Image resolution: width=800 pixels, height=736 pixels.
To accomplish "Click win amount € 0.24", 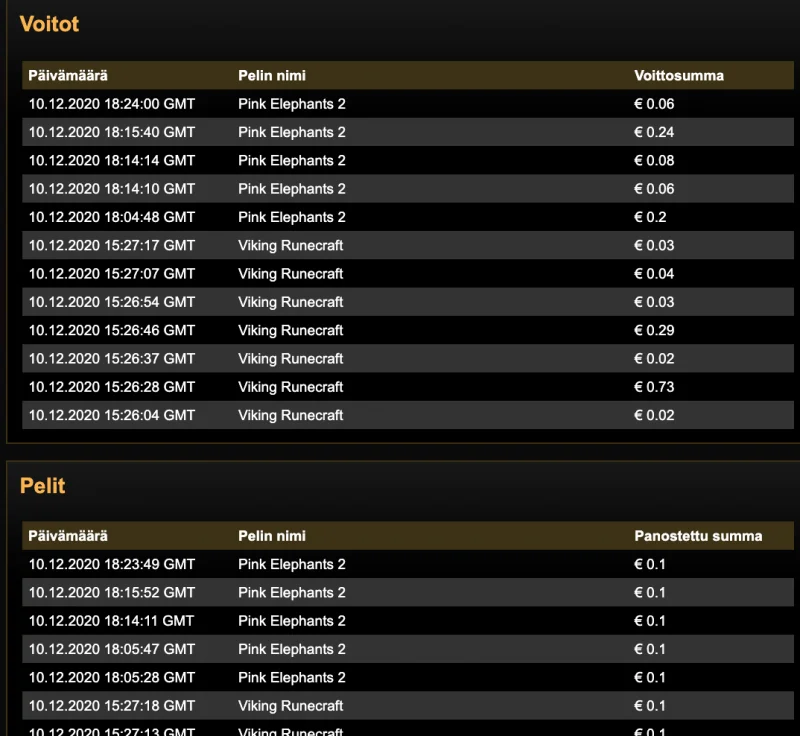I will tap(654, 132).
